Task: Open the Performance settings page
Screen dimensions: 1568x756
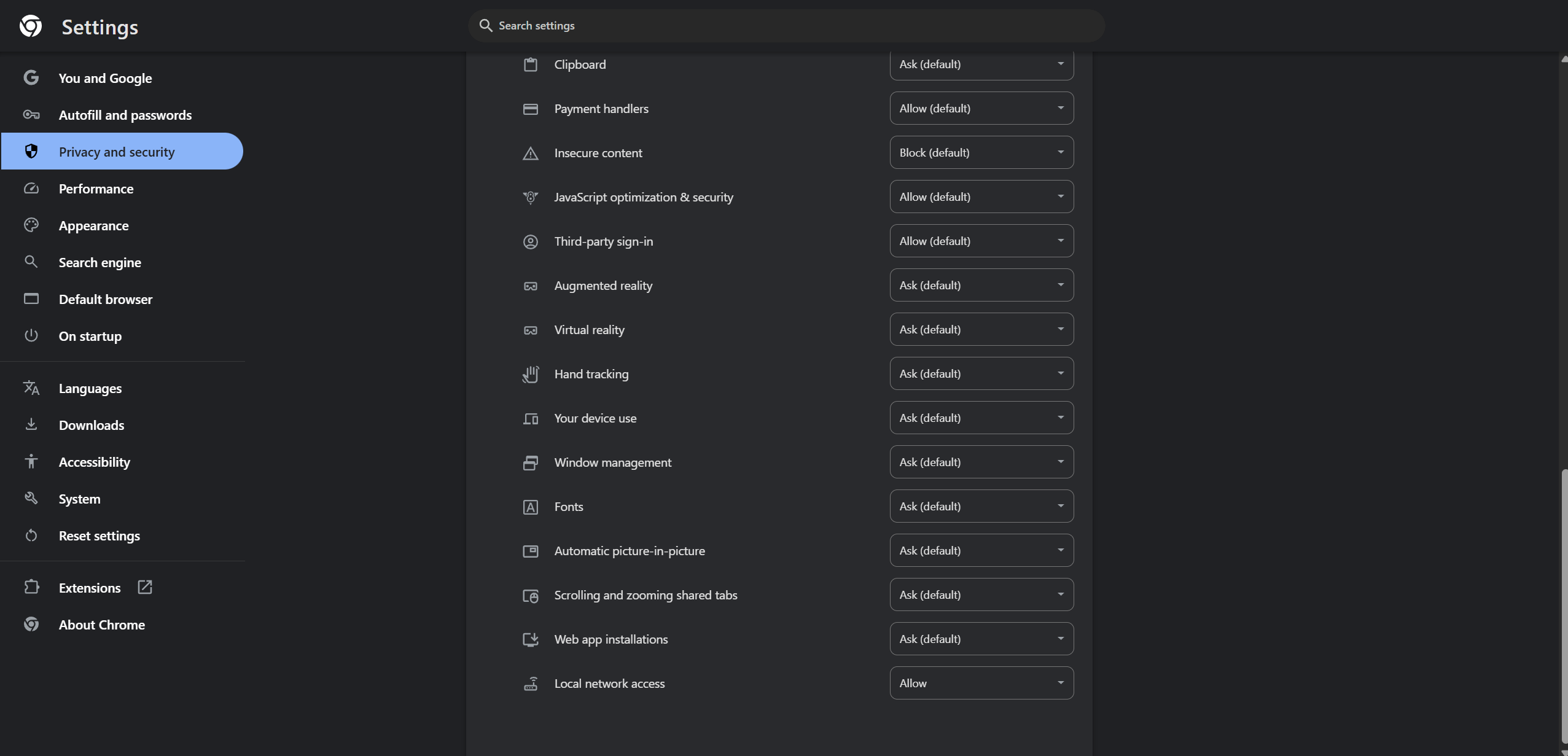Action: pyautogui.click(x=122, y=189)
